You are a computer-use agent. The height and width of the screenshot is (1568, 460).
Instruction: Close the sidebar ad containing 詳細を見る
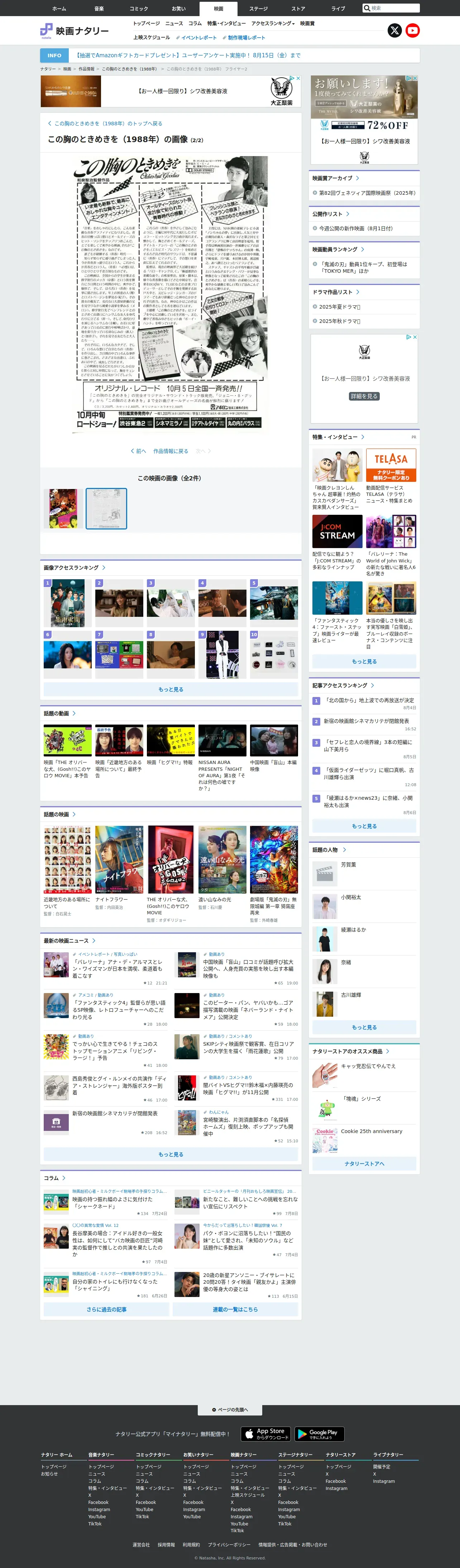[x=415, y=337]
